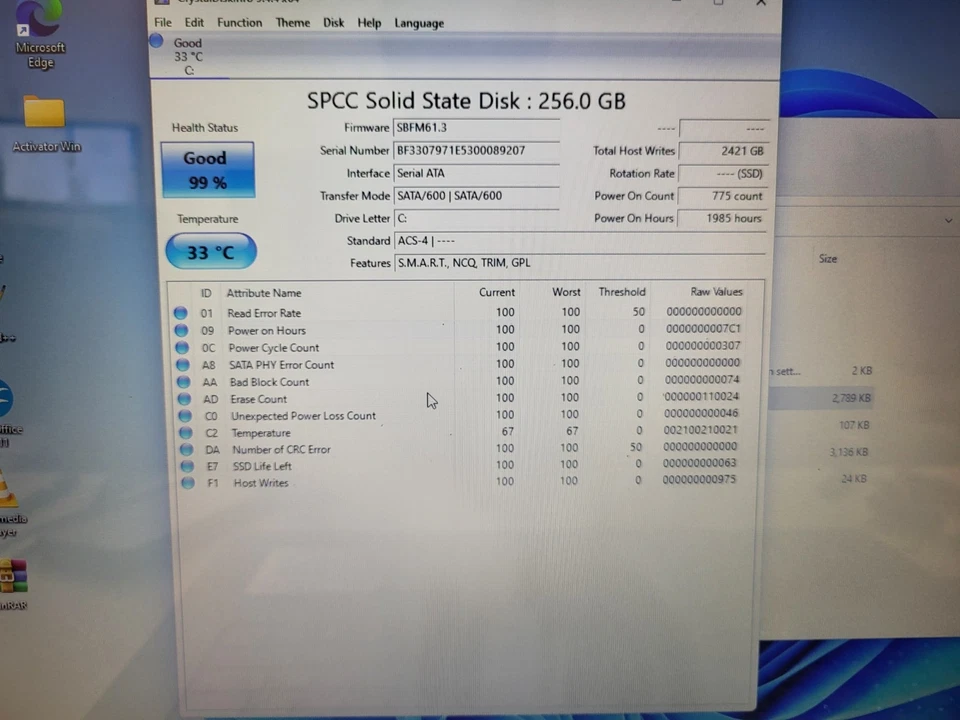Select the Host Writes attribute row
Viewport: 960px width, 720px height.
point(458,482)
